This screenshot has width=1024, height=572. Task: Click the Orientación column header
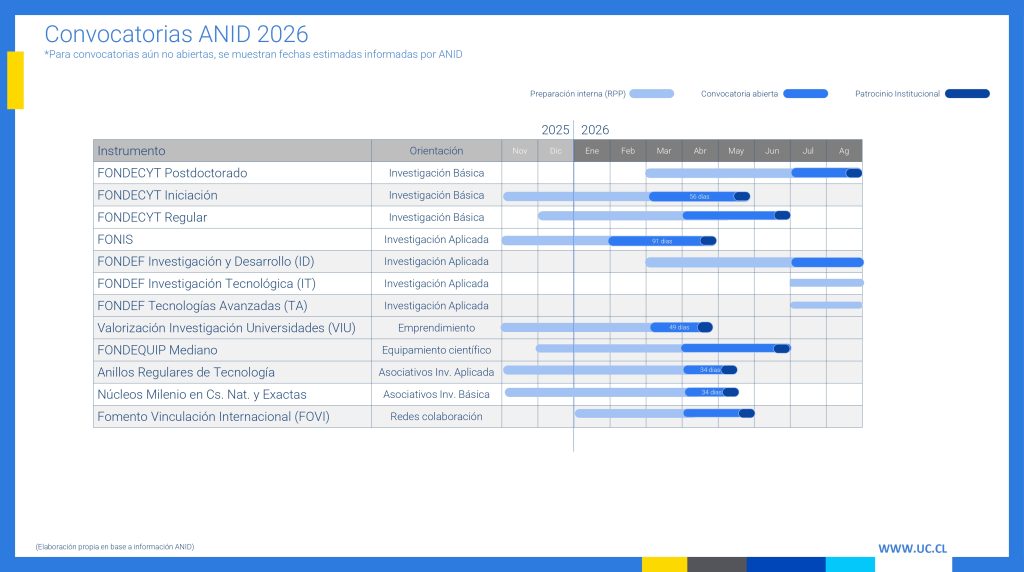pos(436,151)
